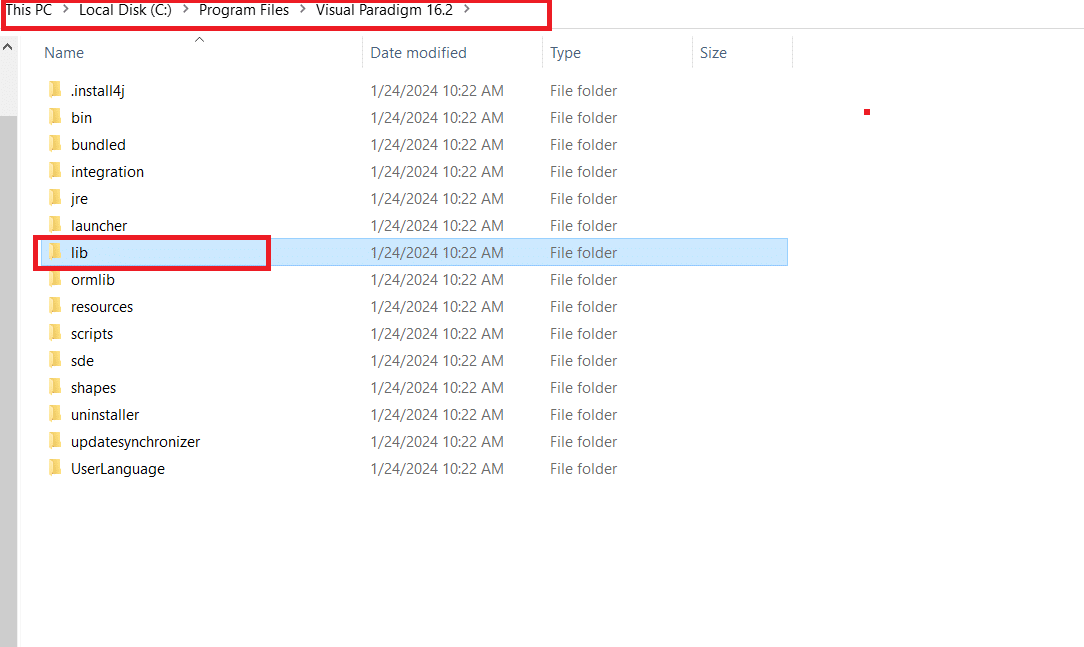Select the uninstaller folder icon
1084x647 pixels.
(55, 413)
